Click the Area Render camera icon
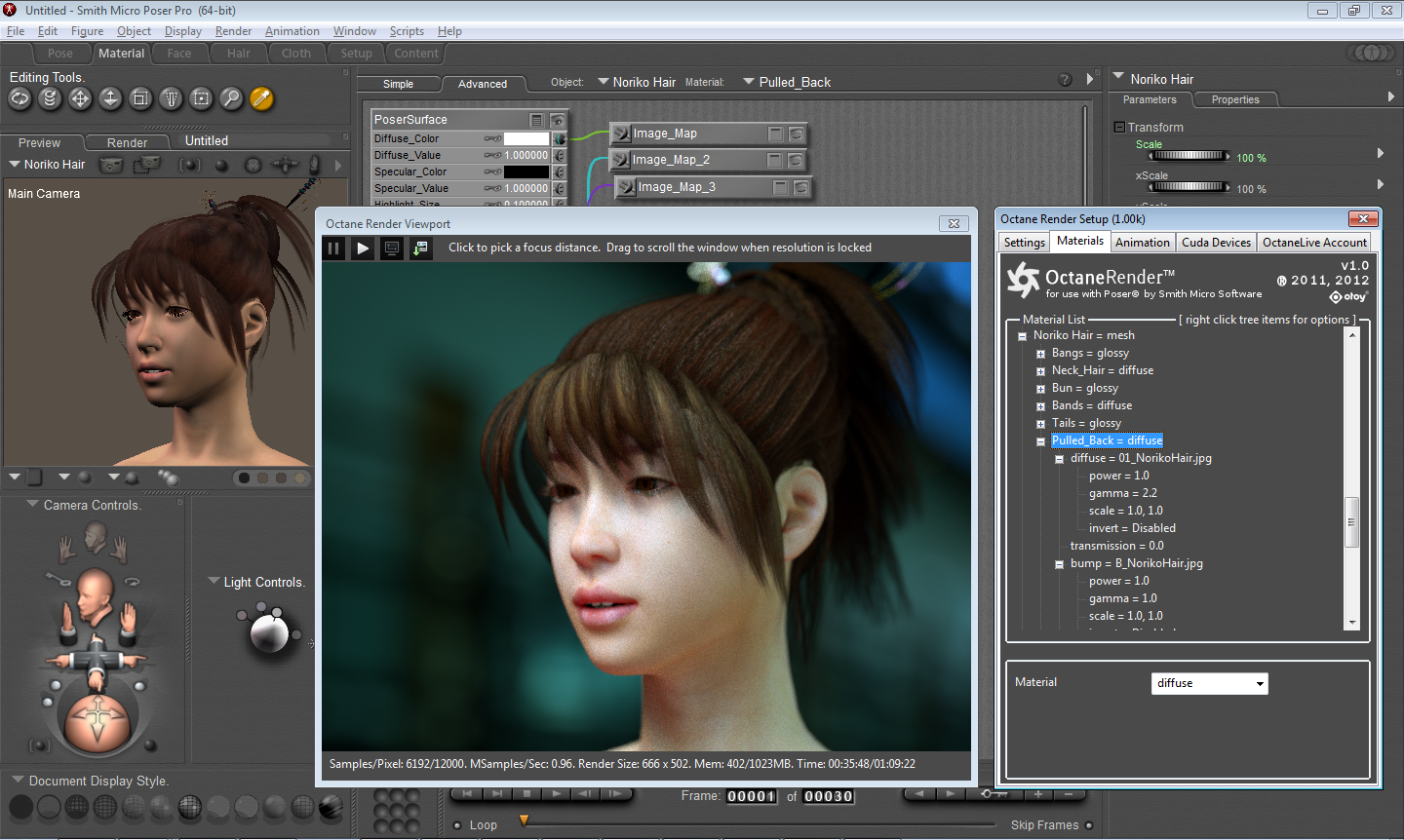 click(x=146, y=165)
